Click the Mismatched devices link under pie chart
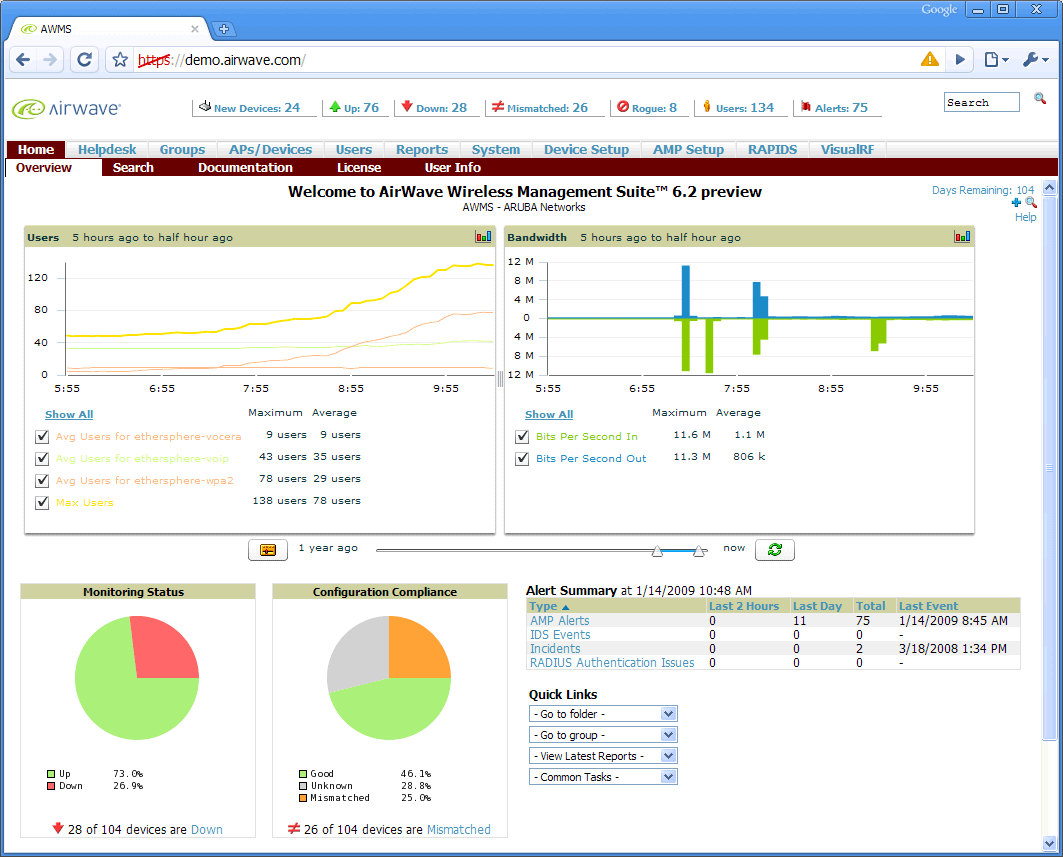 (x=458, y=830)
